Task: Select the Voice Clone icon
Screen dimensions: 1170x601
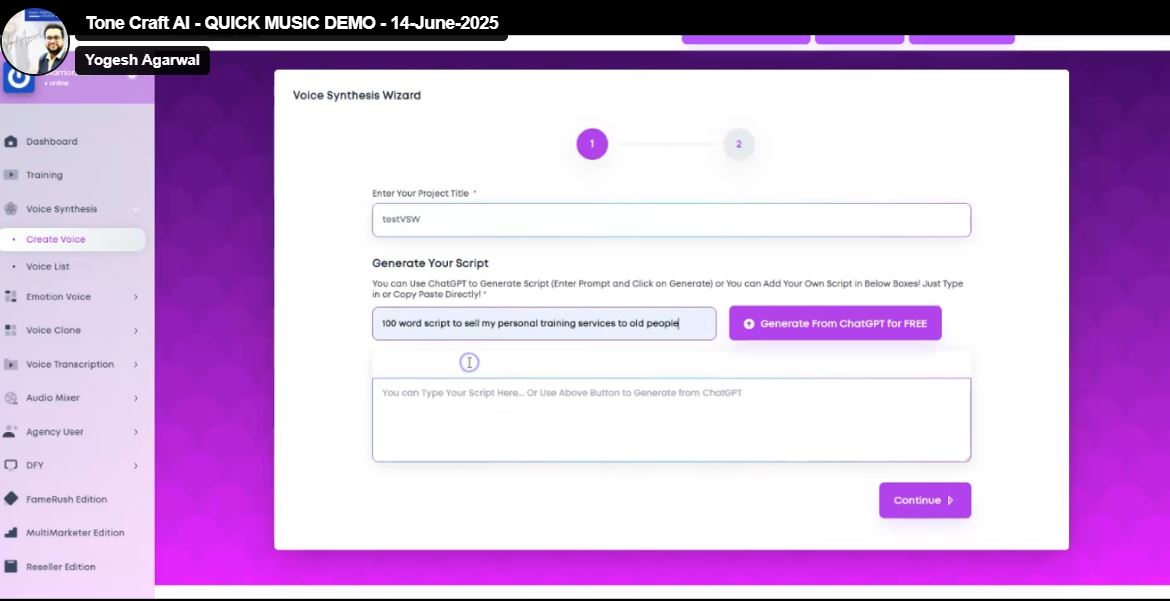Action: 13,330
